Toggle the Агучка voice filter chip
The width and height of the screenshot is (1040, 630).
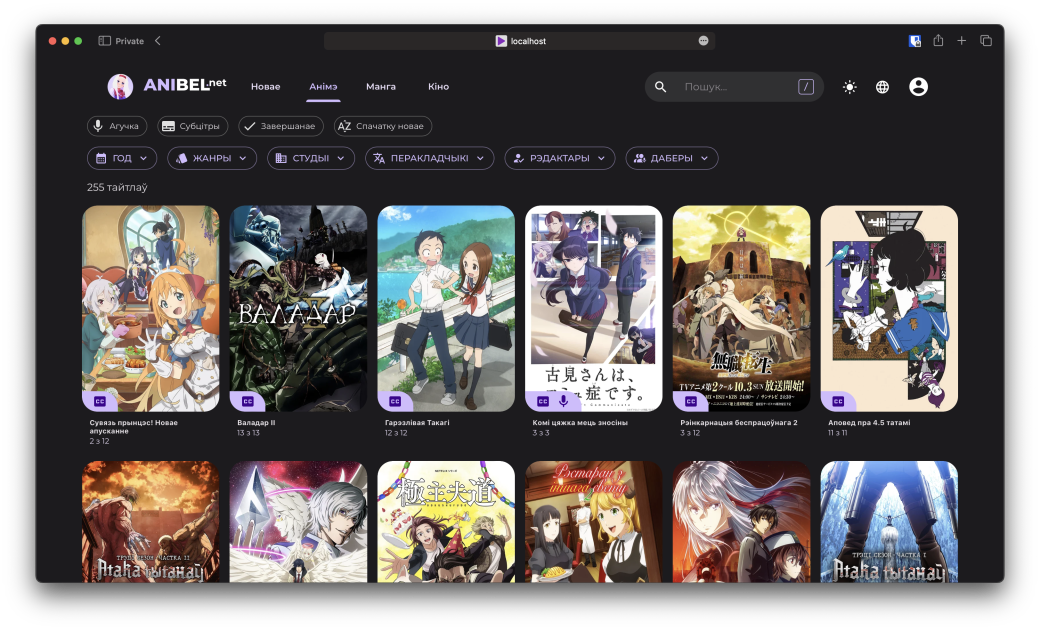[117, 126]
